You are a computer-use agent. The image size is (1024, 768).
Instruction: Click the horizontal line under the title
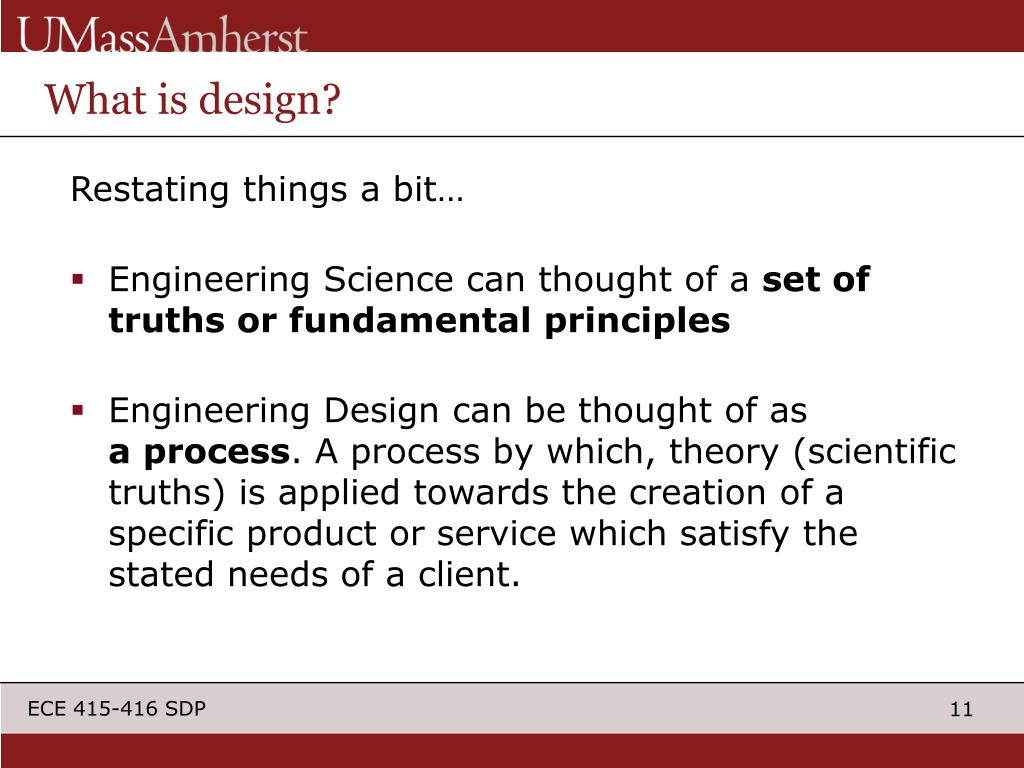[x=512, y=136]
